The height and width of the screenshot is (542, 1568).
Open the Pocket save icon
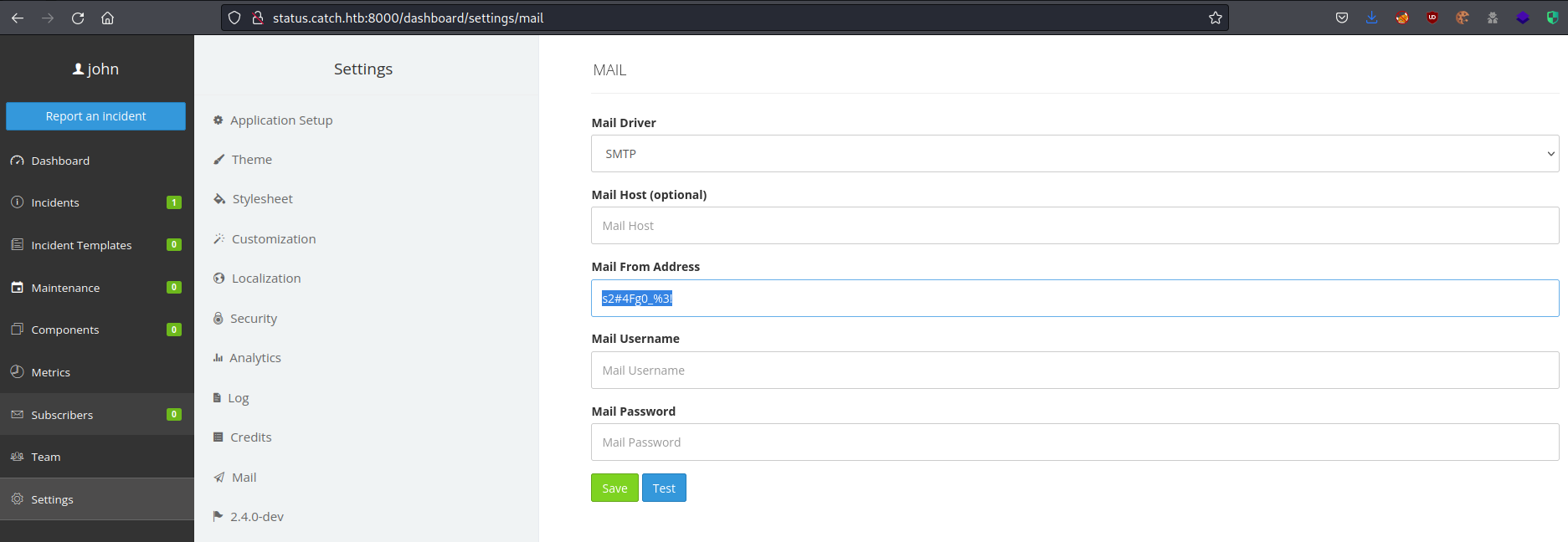(1342, 18)
